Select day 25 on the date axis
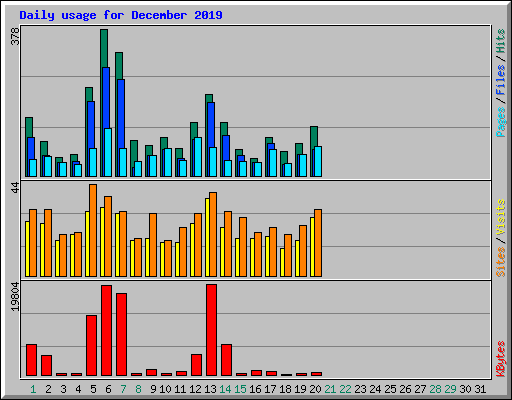Screen dimensions: 512x400 (390, 389)
